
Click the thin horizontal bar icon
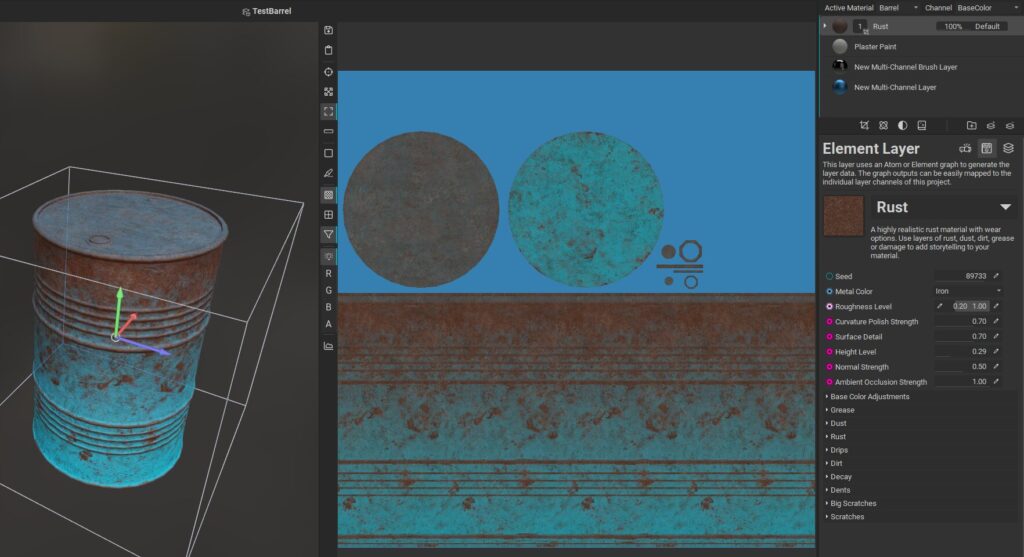[x=328, y=131]
